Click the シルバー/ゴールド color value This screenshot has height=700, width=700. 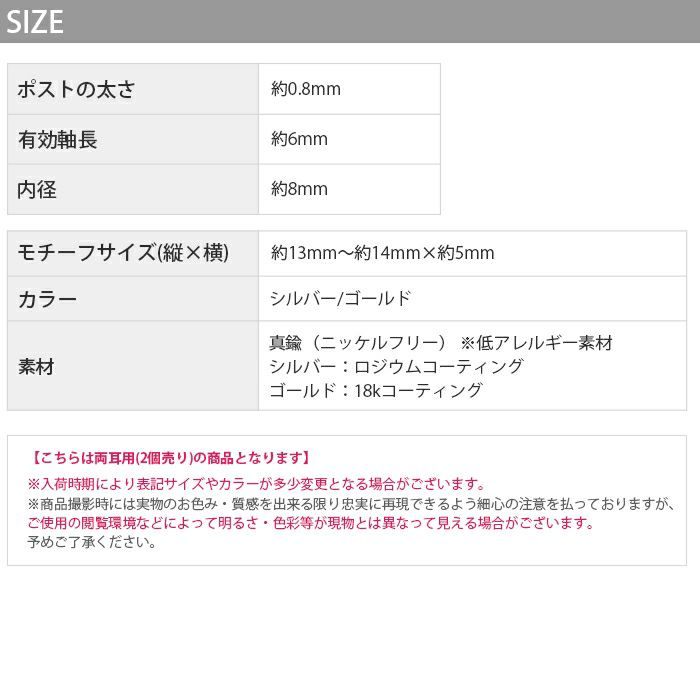point(340,299)
